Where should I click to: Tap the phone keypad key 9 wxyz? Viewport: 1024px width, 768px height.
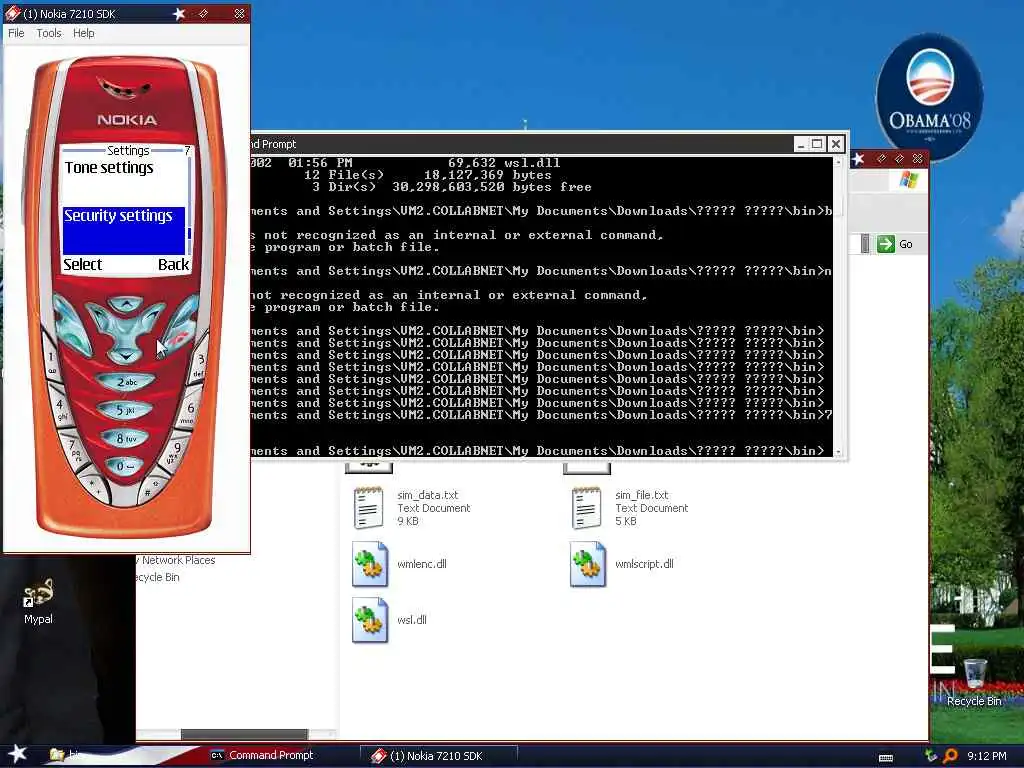point(174,451)
